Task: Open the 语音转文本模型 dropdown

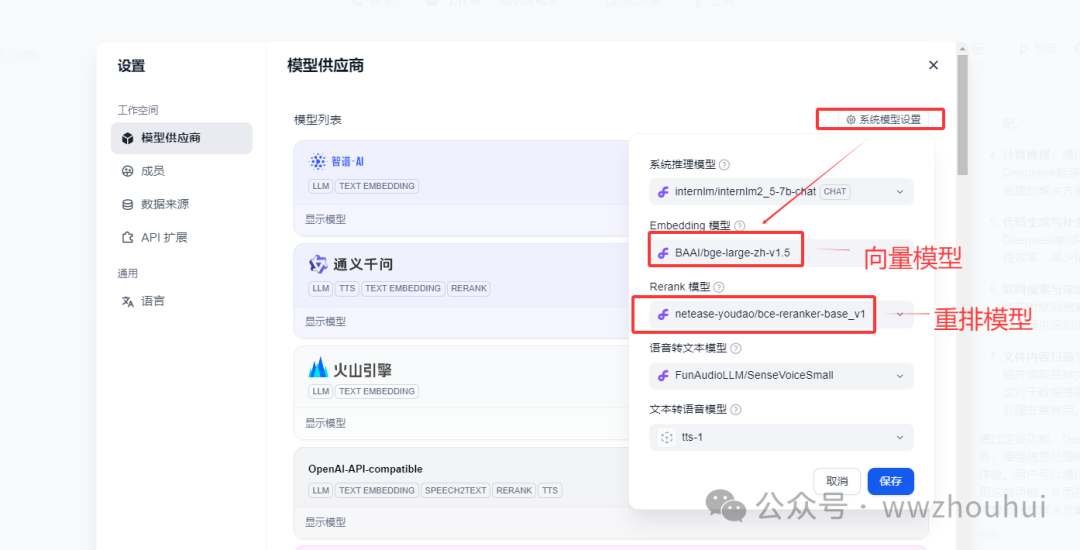Action: 781,376
